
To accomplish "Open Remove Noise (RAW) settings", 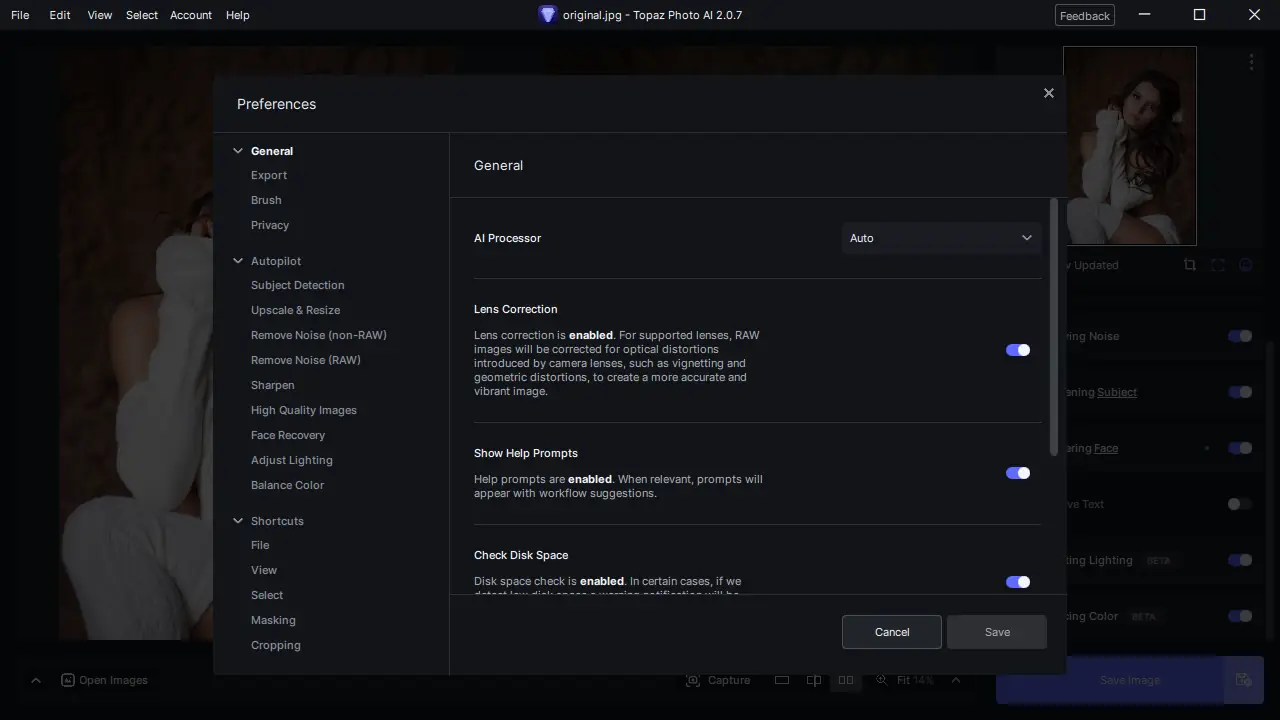I will (x=306, y=360).
